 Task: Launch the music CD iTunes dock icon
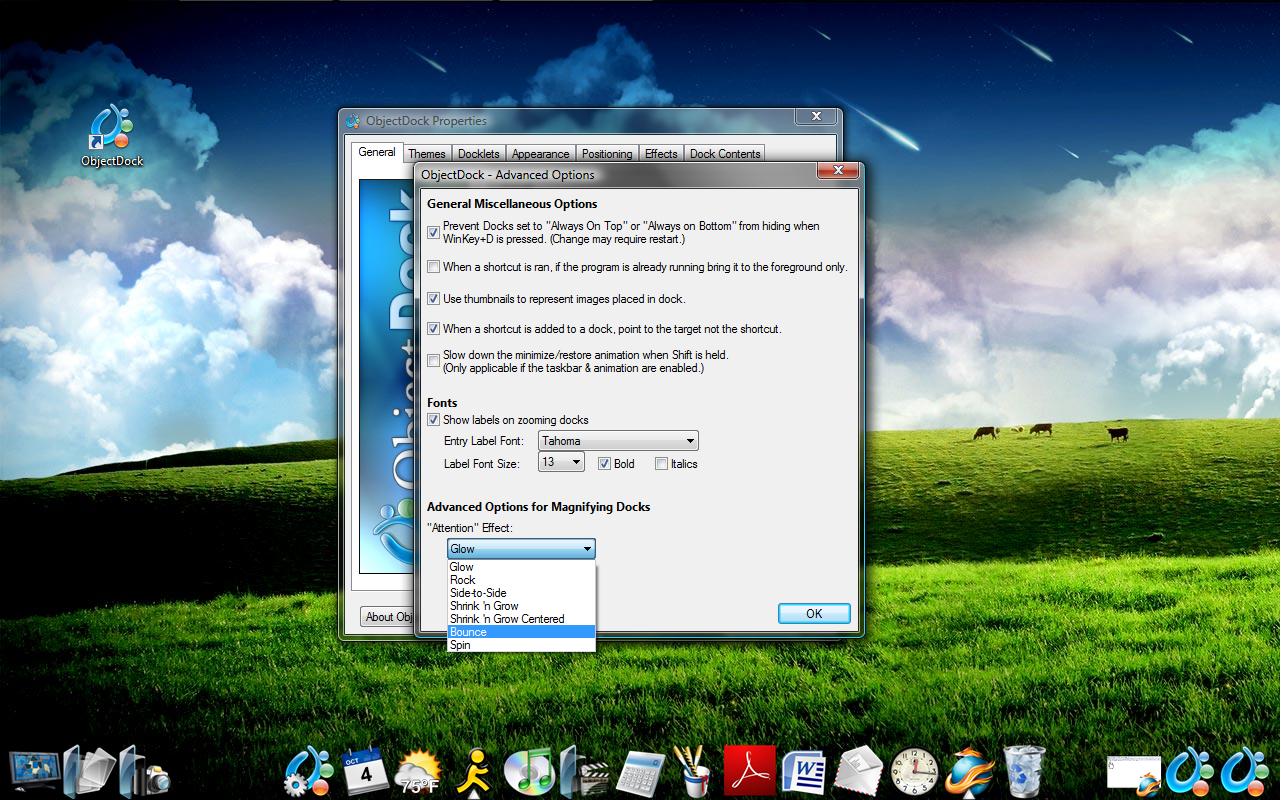529,771
